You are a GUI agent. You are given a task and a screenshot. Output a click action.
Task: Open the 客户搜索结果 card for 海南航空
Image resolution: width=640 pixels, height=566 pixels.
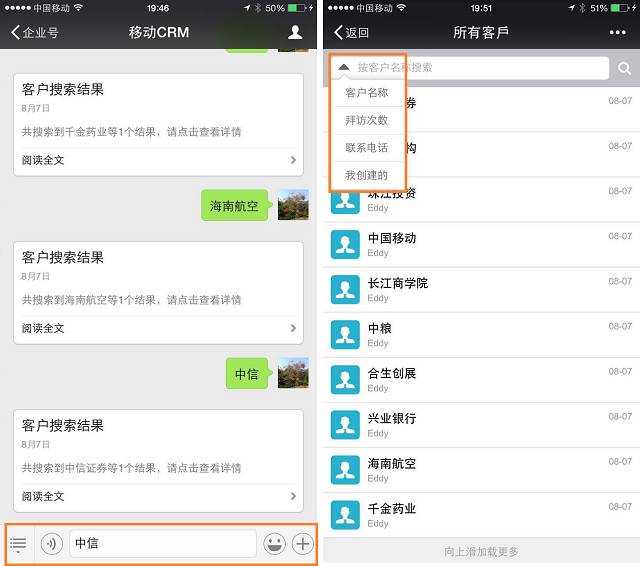point(158,293)
